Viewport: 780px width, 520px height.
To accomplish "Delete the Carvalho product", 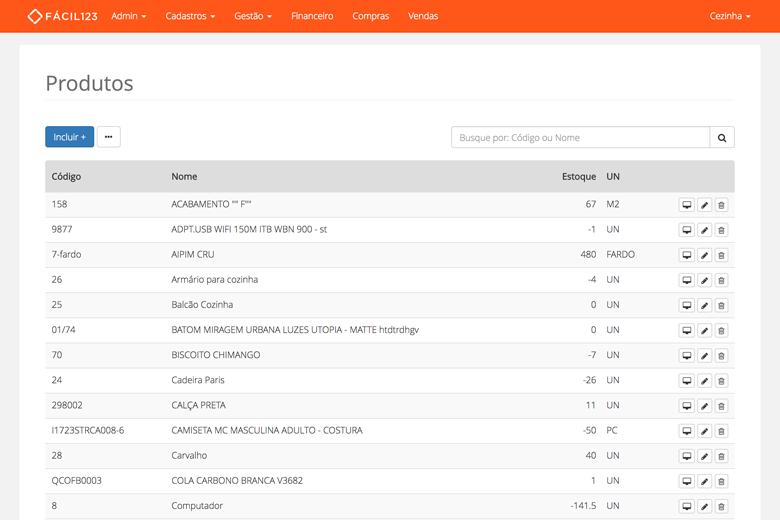I will pyautogui.click(x=721, y=456).
